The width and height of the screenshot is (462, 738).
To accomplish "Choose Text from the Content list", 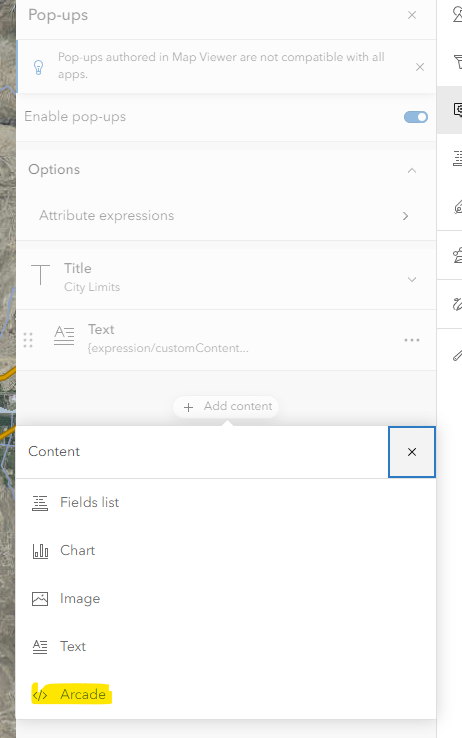I will (x=226, y=647).
